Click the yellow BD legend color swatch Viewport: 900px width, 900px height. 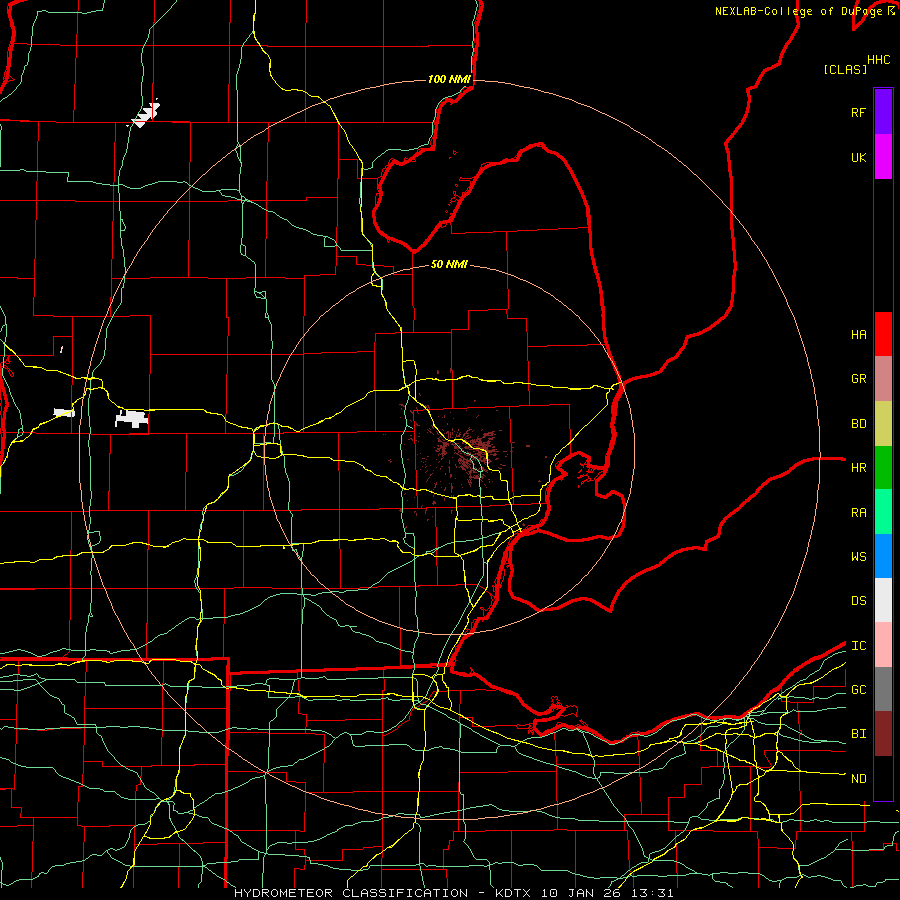(883, 424)
